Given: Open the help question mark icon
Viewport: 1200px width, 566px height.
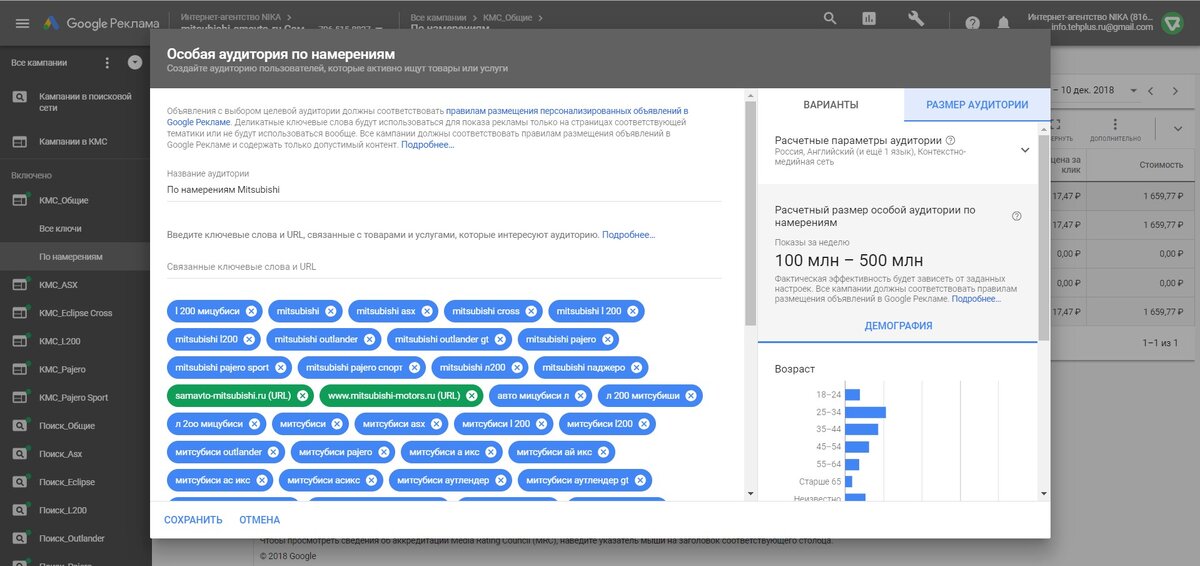Looking at the screenshot, I should pyautogui.click(x=973, y=23).
